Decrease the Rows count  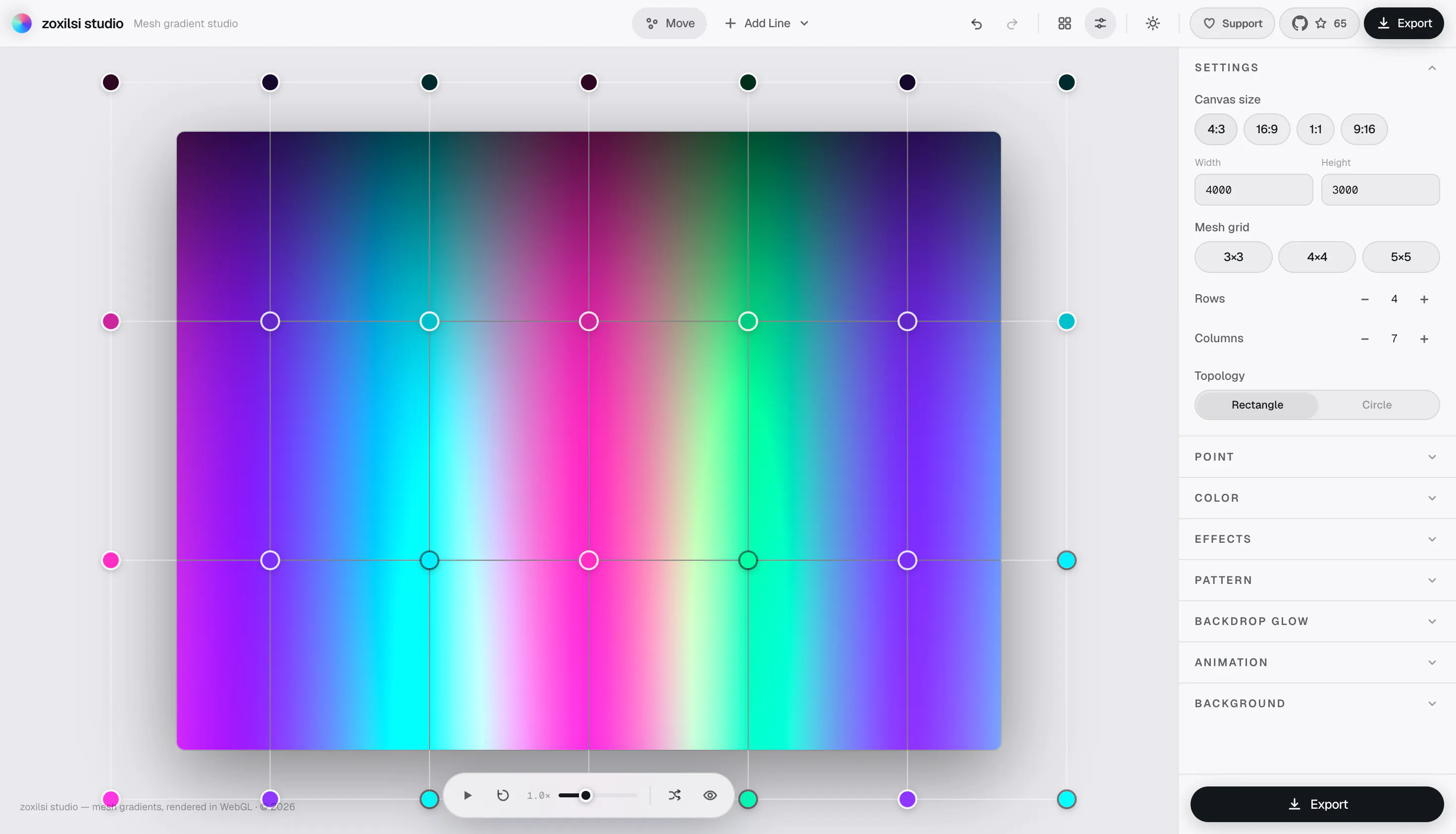(x=1365, y=300)
